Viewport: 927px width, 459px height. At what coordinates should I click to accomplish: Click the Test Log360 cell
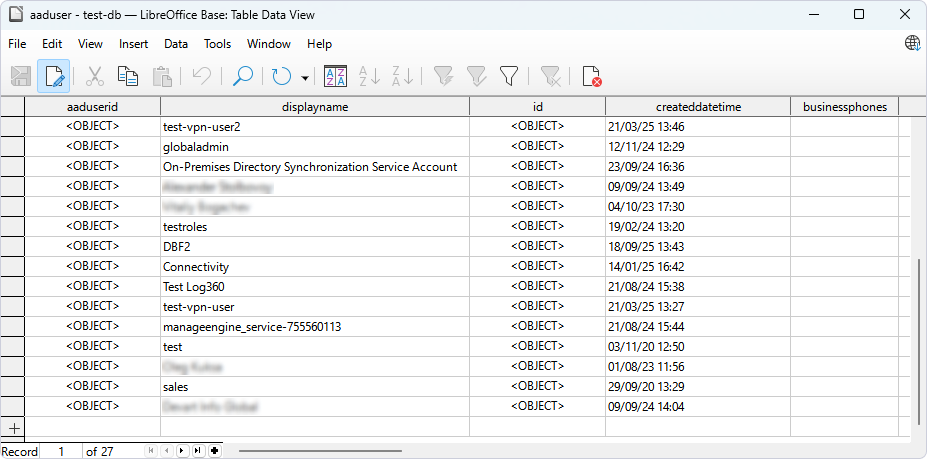[315, 287]
